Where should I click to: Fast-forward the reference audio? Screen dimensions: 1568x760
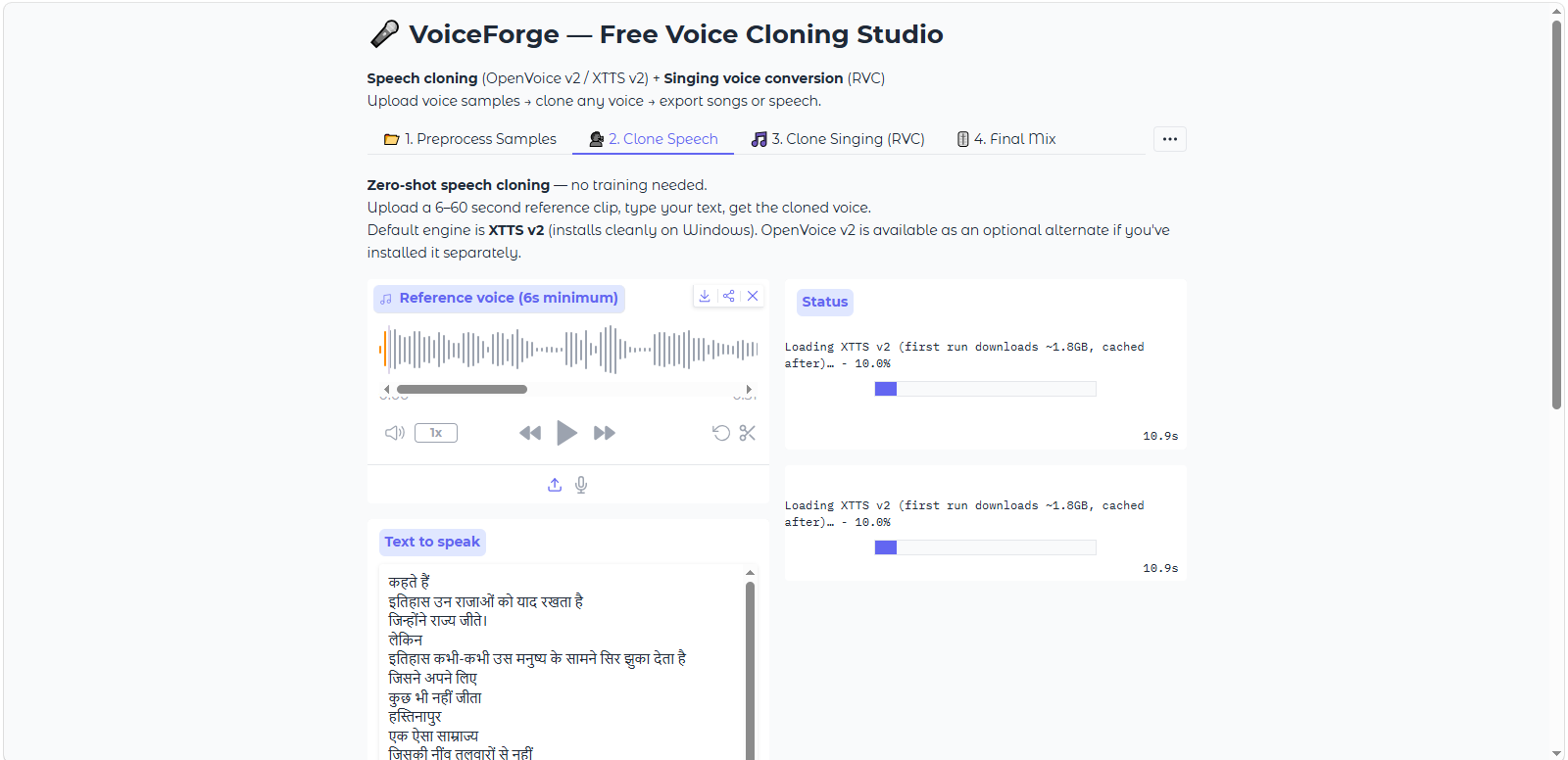[x=605, y=433]
